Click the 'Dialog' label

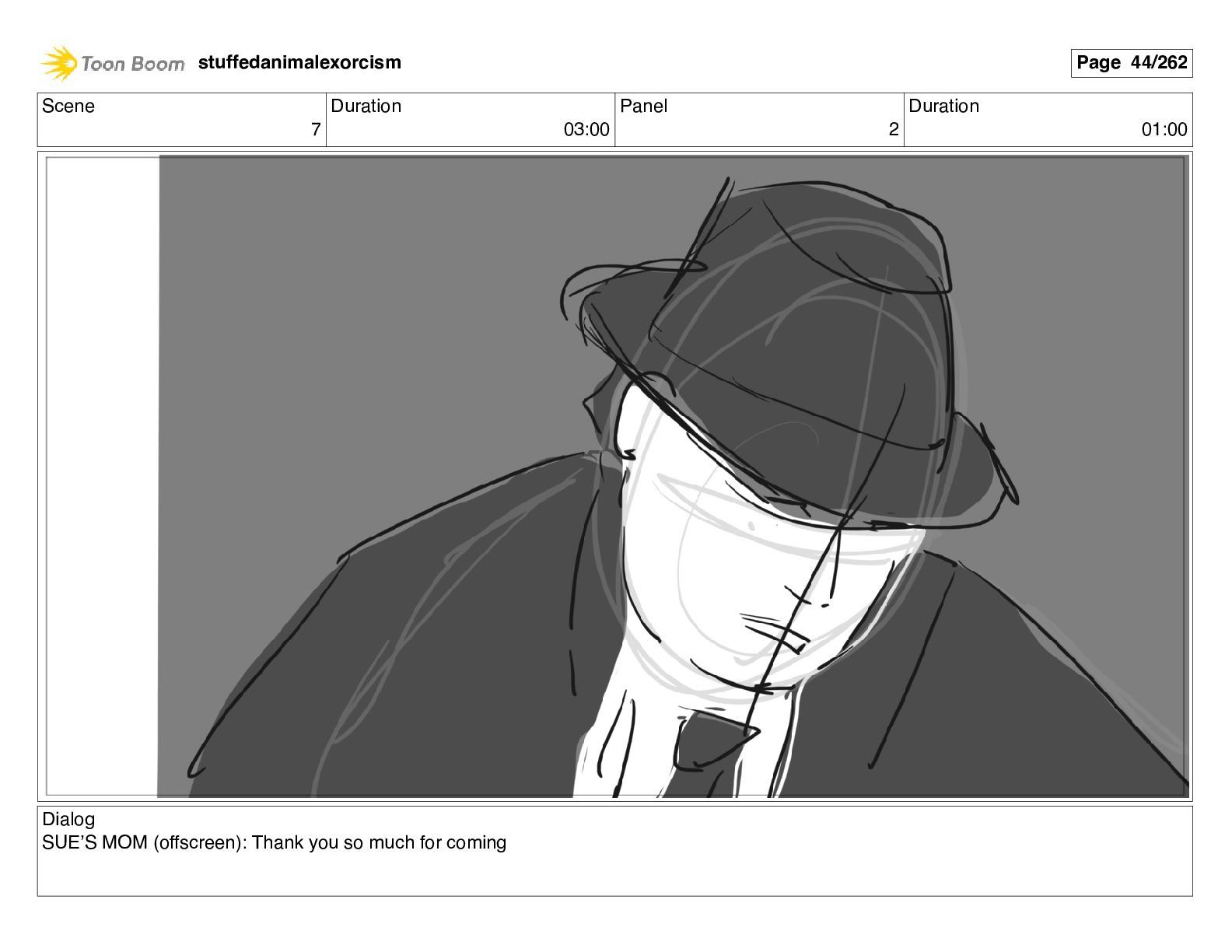[x=68, y=819]
